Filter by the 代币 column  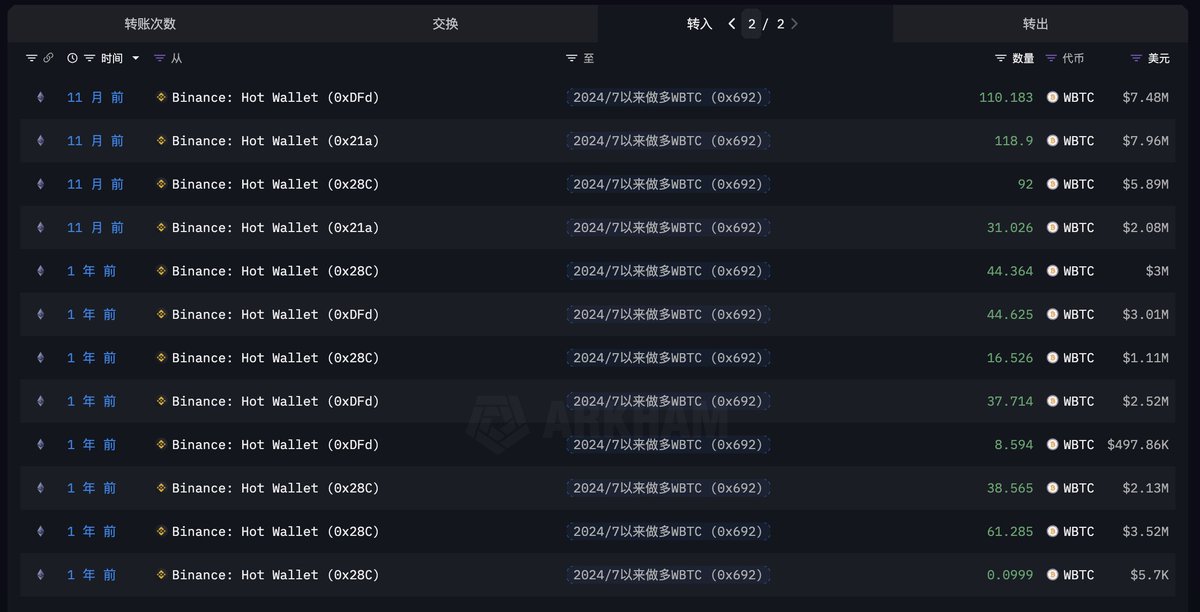1065,59
